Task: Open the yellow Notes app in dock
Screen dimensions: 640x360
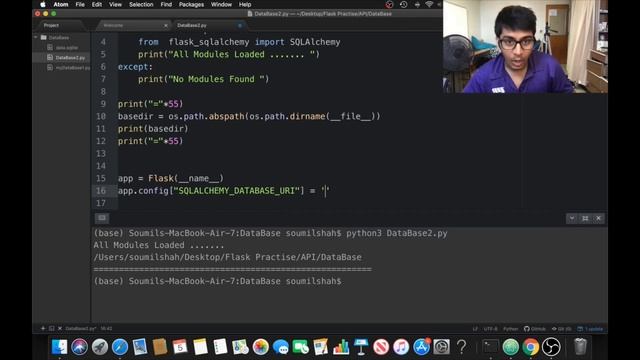Action: pyautogui.click(x=200, y=347)
